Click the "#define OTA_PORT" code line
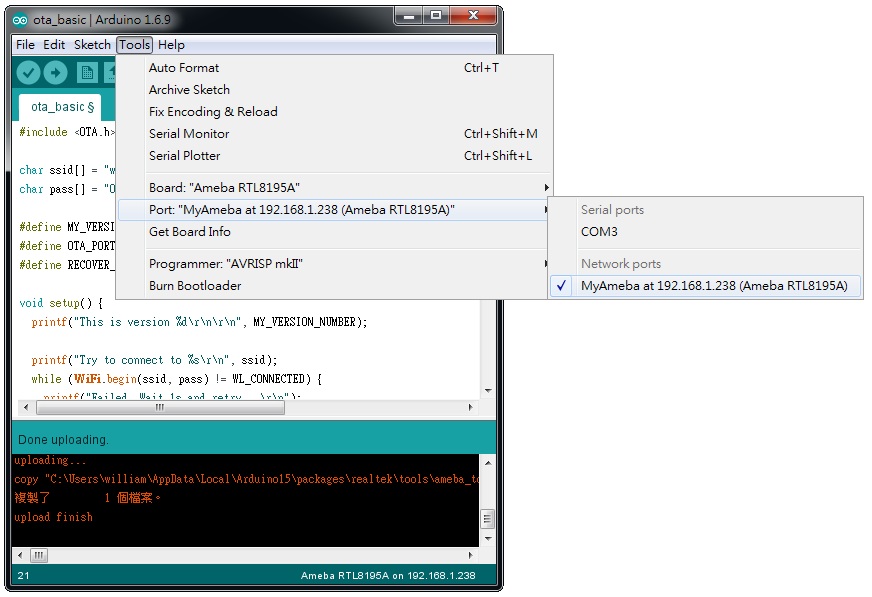 pyautogui.click(x=67, y=246)
